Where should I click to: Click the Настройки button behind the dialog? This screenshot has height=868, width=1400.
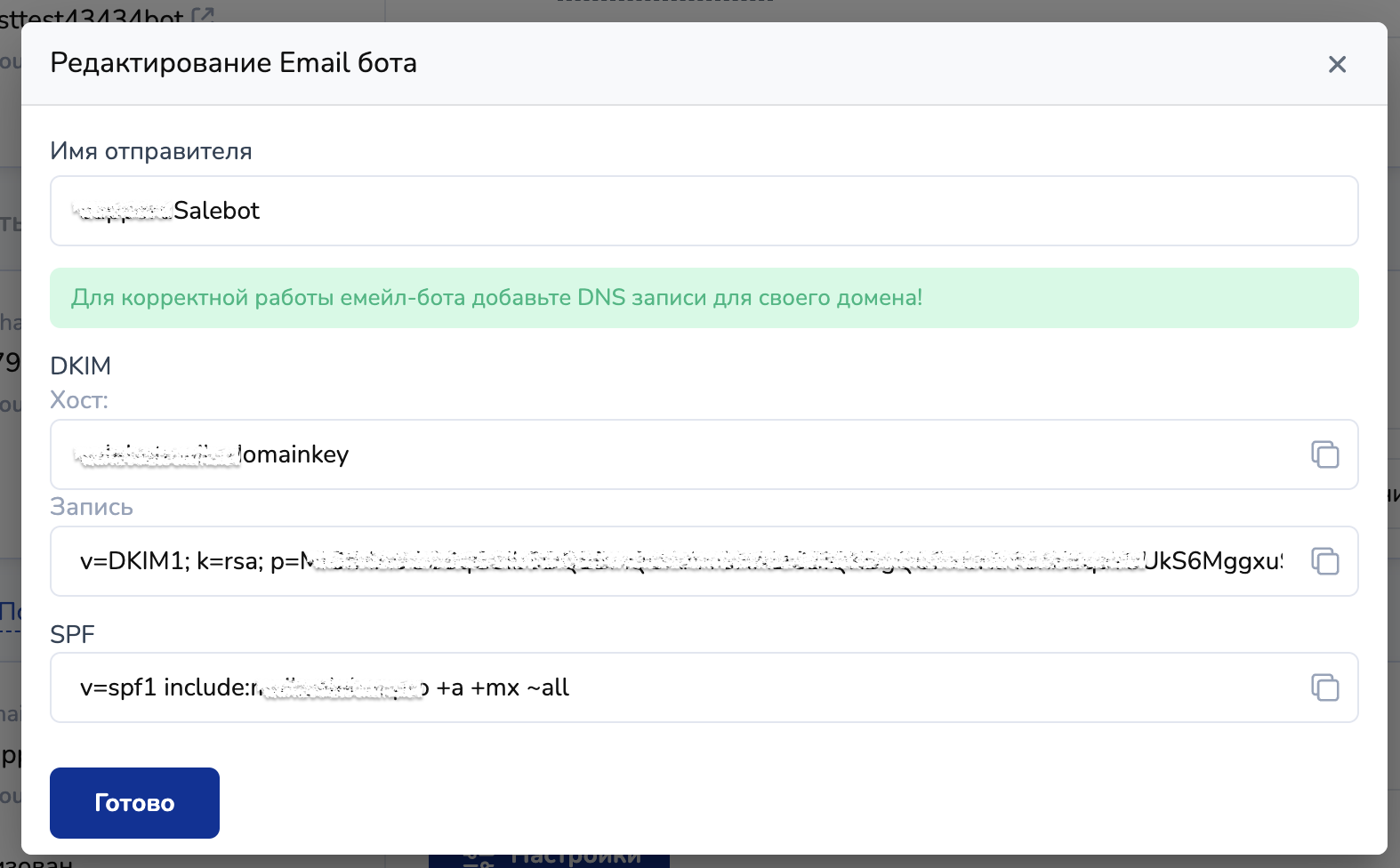click(549, 859)
